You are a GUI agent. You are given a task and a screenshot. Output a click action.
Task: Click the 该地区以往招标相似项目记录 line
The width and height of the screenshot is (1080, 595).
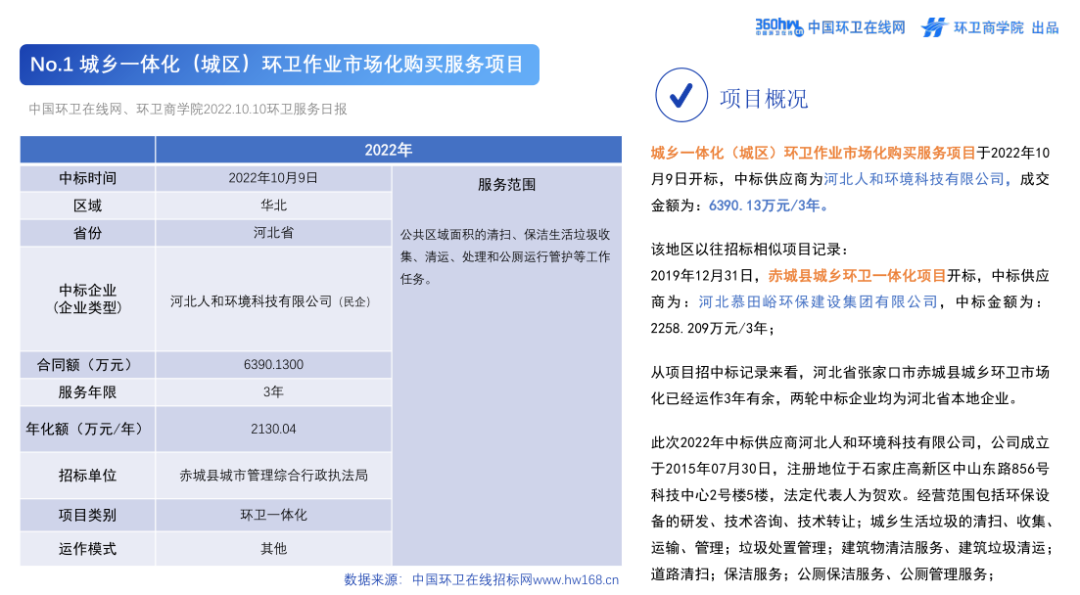[x=749, y=249]
